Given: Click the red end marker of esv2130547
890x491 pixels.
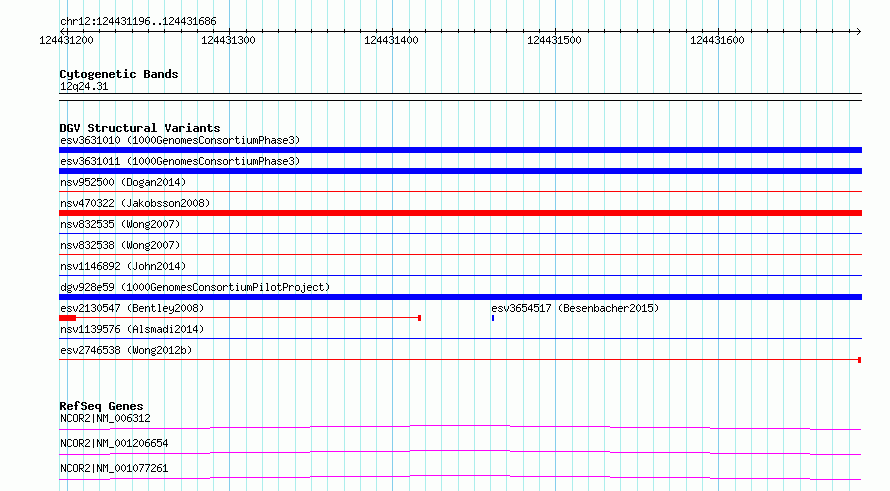Looking at the screenshot, I should (419, 318).
